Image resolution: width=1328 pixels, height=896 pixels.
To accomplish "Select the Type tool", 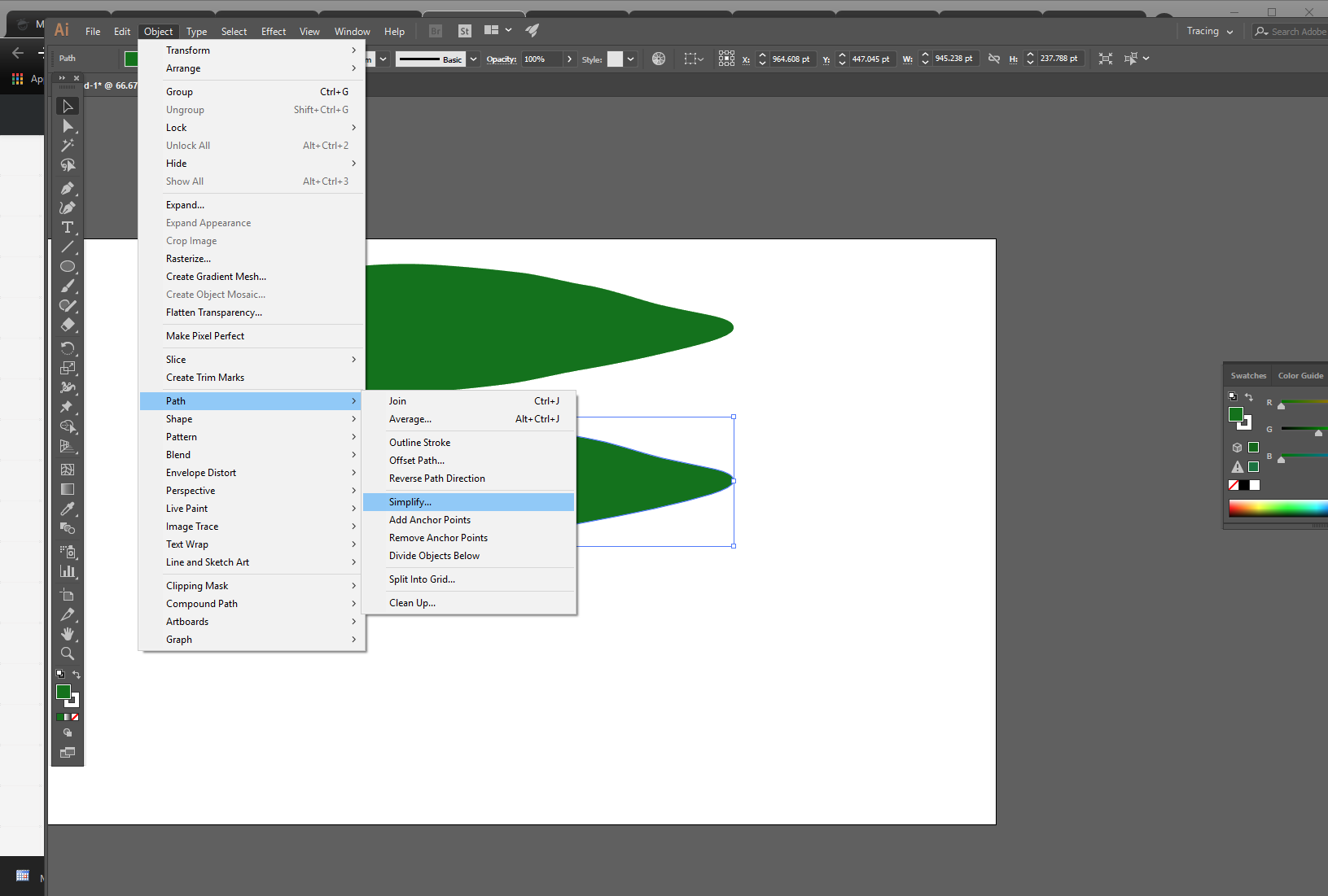I will coord(68,227).
